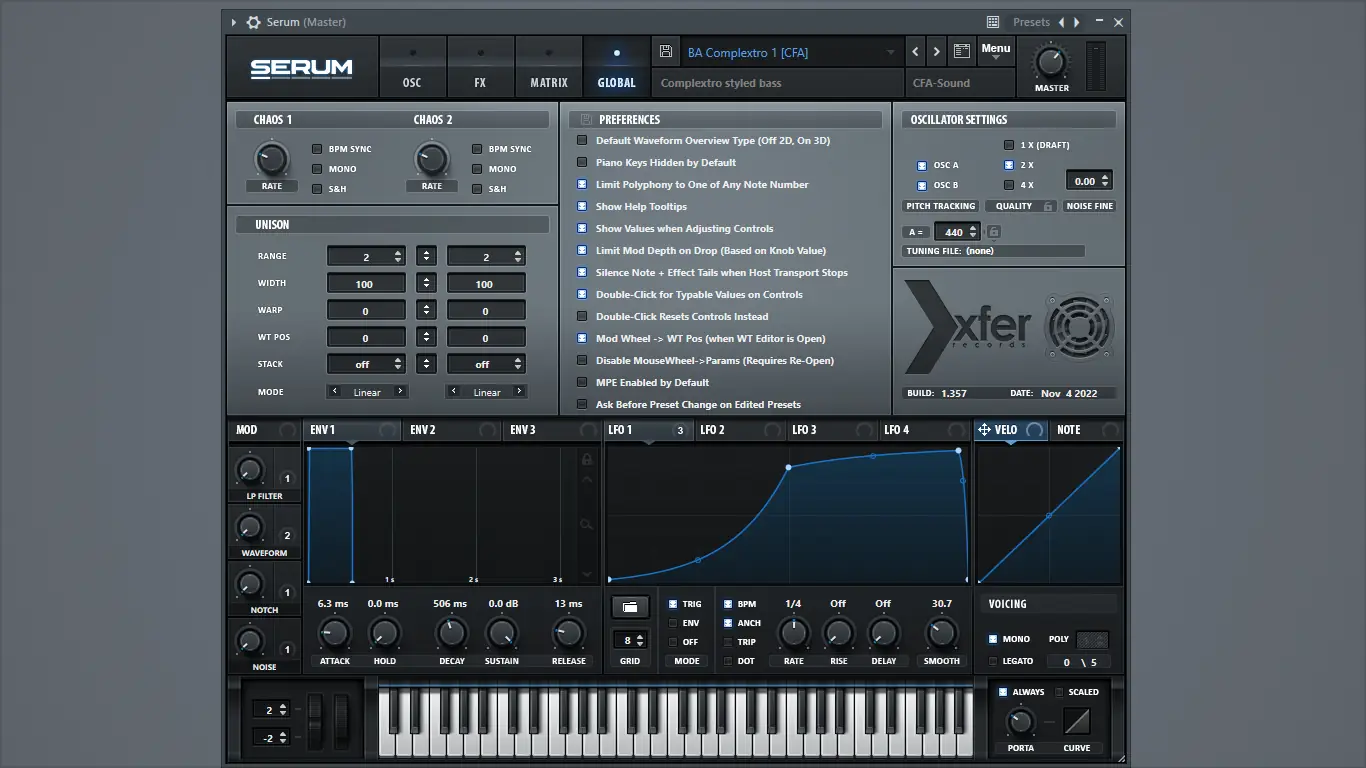Screen dimensions: 1366x768
Task: Enable MPE Enabled by Default
Action: (x=582, y=383)
